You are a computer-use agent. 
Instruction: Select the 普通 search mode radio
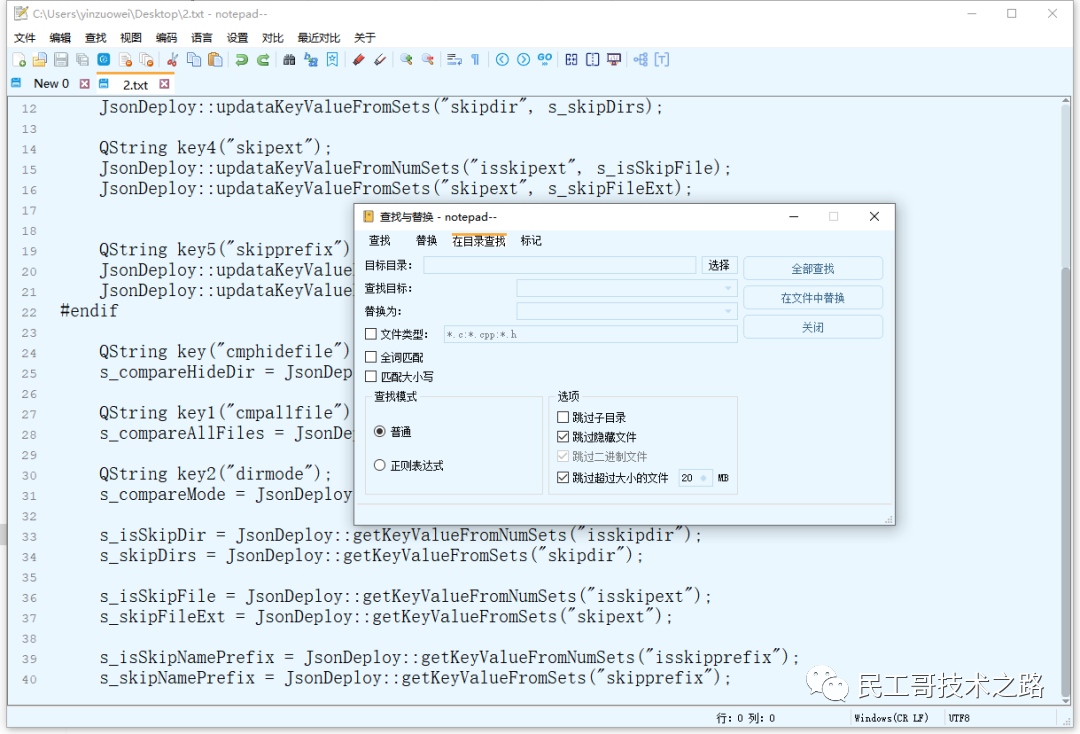point(380,431)
